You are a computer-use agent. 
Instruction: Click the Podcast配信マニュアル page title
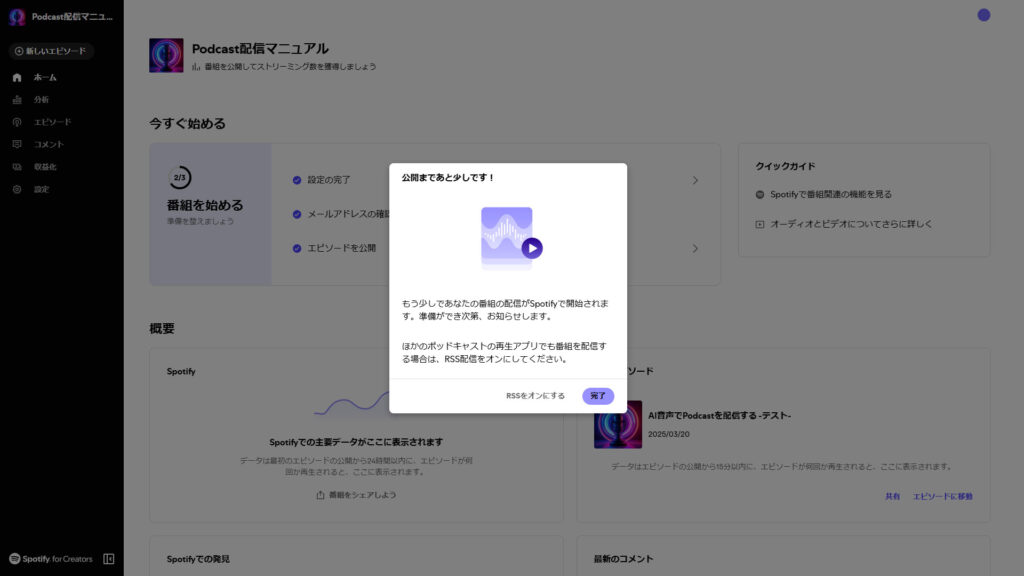pos(260,48)
